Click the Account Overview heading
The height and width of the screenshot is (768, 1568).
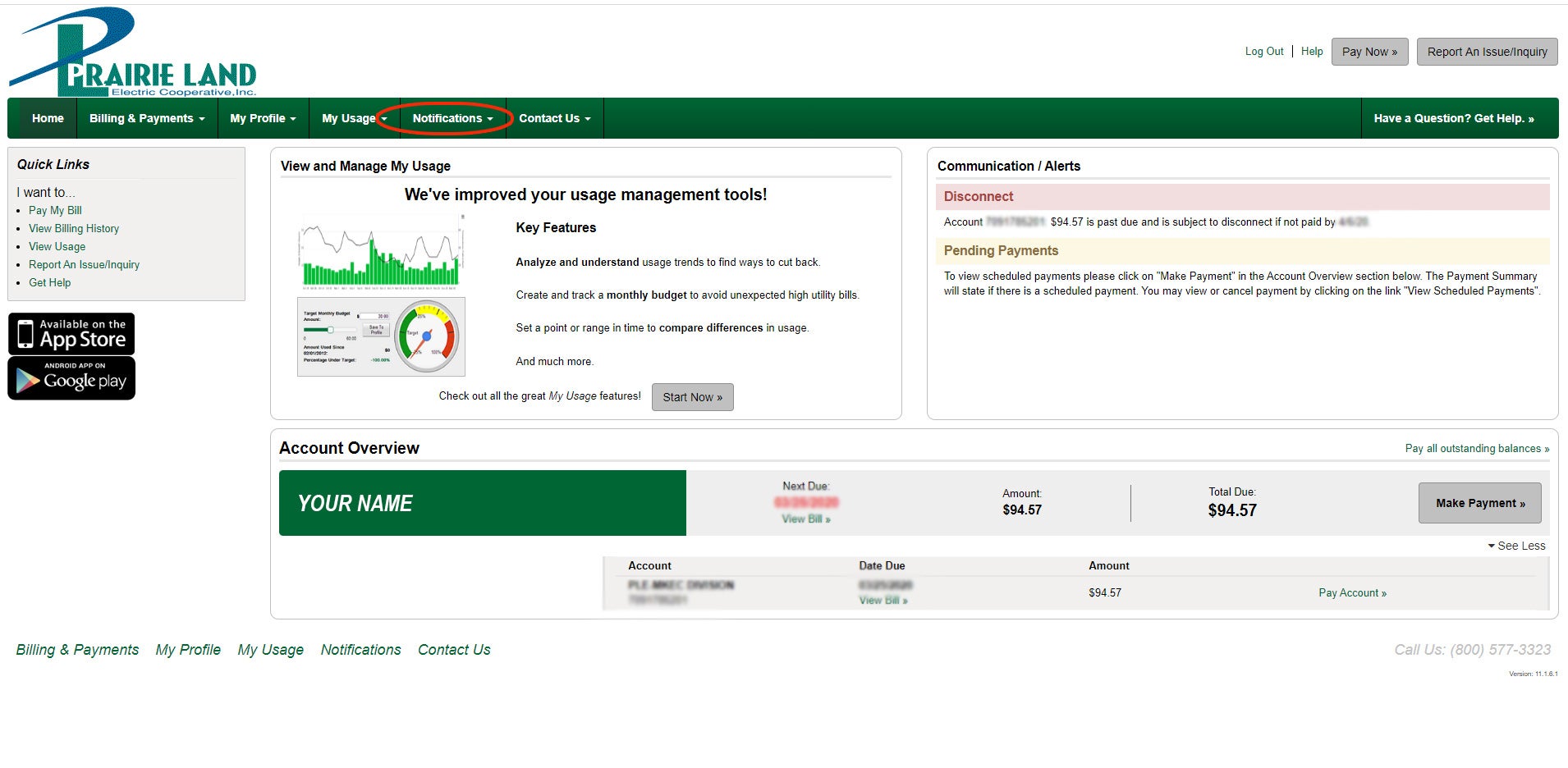coord(349,448)
